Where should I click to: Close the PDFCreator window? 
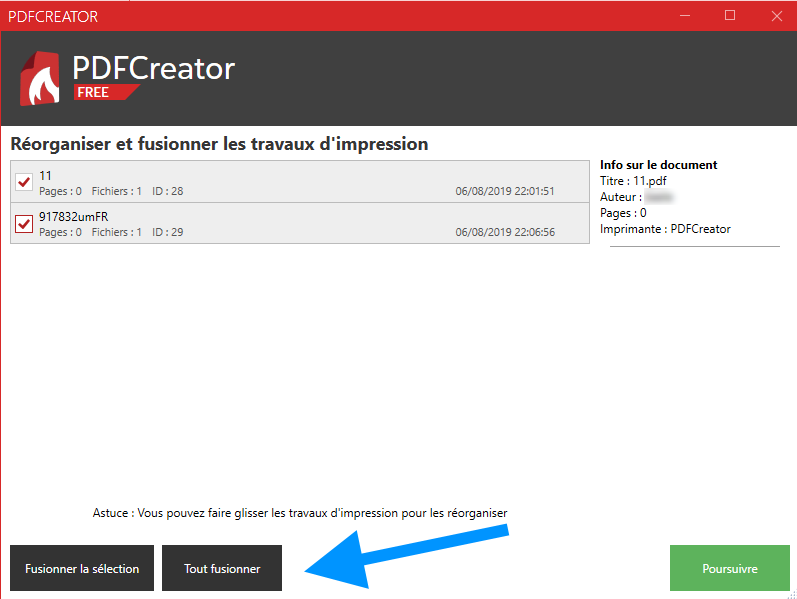tap(776, 16)
